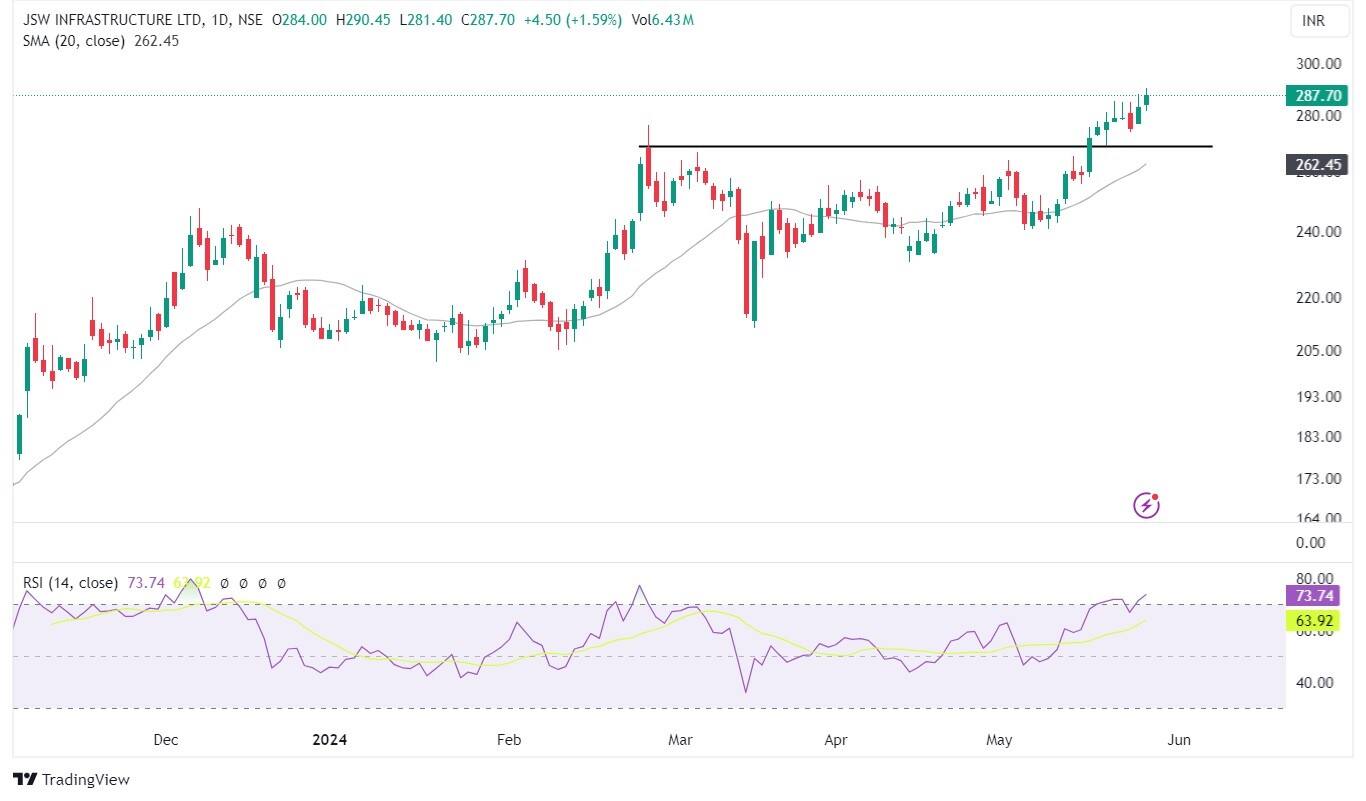
Task: Click the 262.45 SMA price label
Action: click(x=1318, y=165)
